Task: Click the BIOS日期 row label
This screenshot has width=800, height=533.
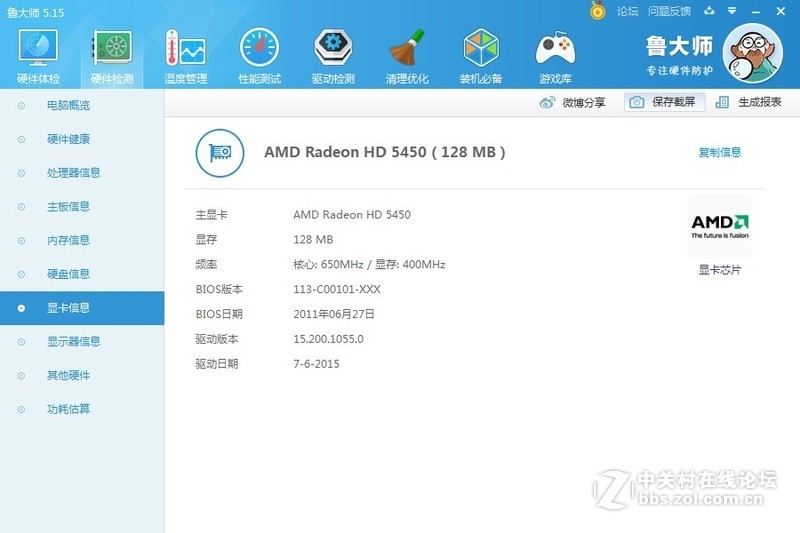Action: pos(219,314)
